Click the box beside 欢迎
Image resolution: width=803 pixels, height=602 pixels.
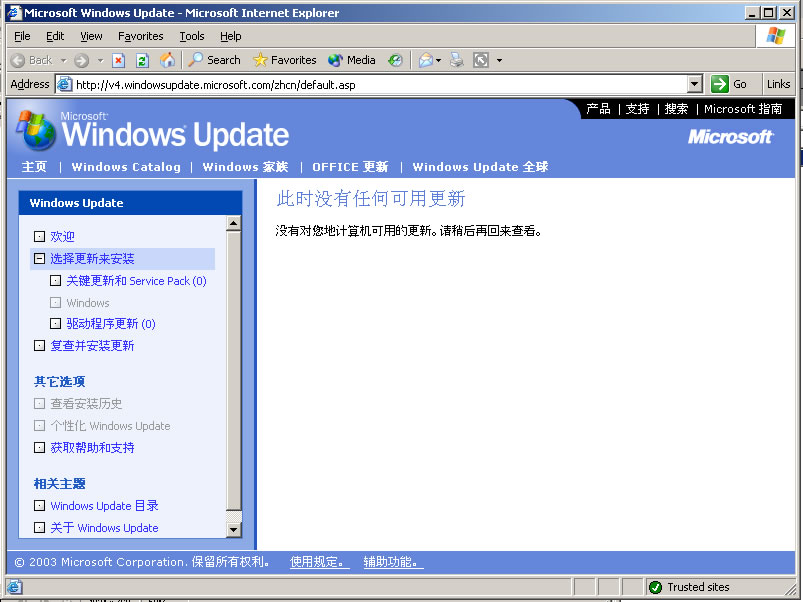pos(39,236)
